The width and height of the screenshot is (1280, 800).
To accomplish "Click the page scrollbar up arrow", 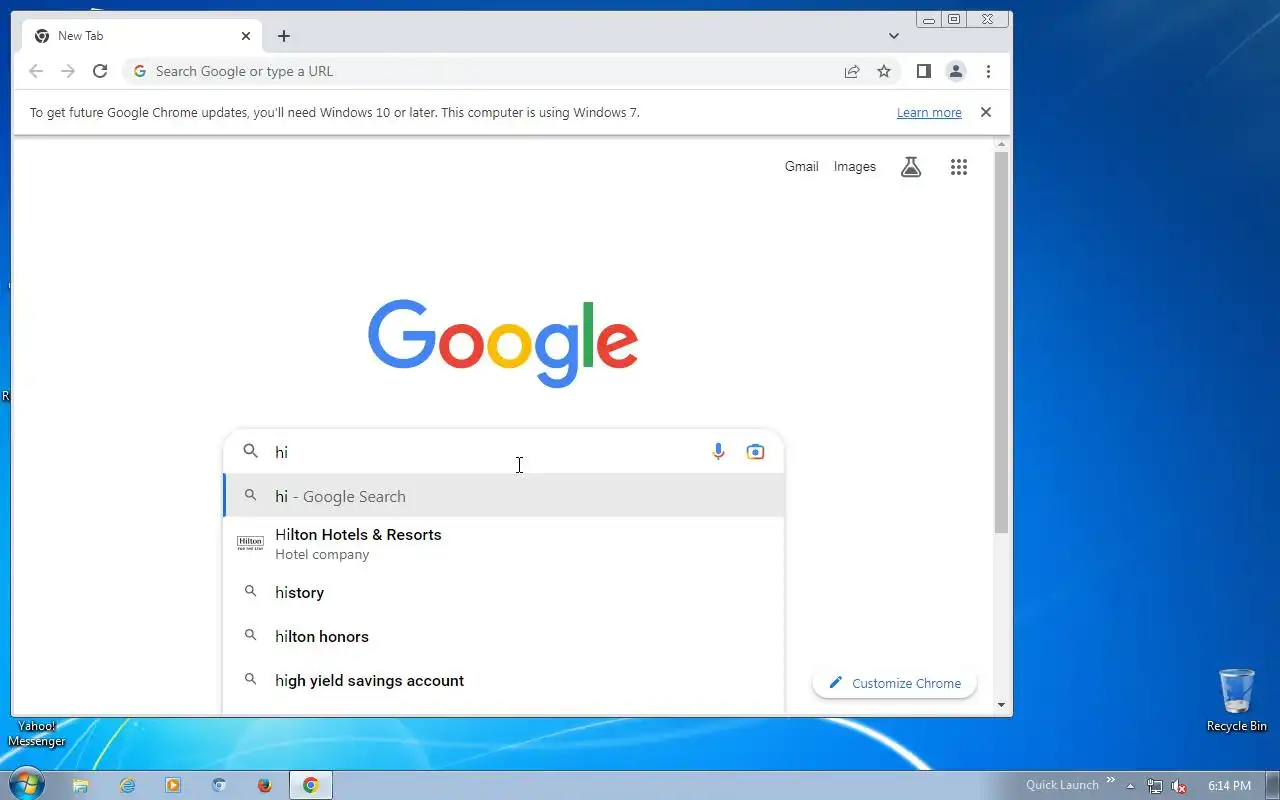I will (x=1002, y=145).
